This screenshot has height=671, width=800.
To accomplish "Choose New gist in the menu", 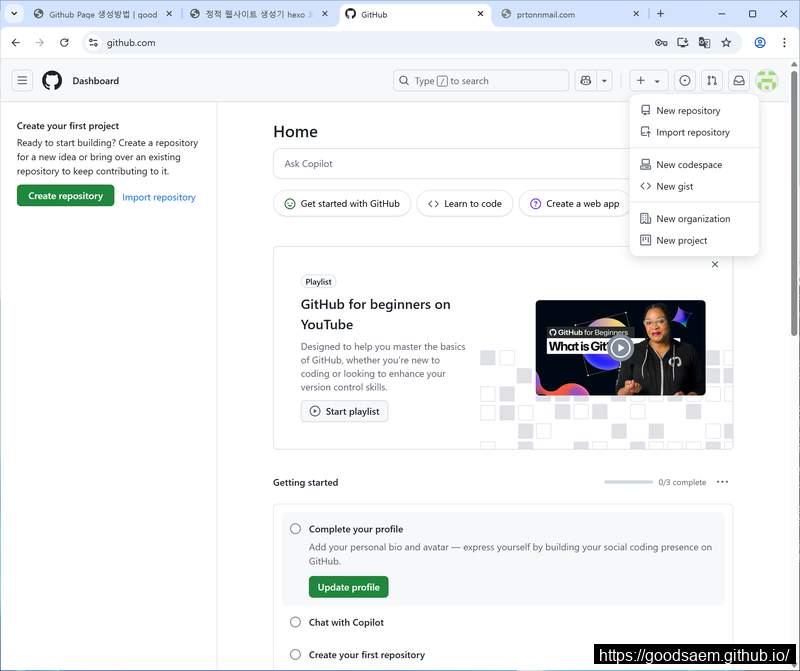I will point(694,186).
